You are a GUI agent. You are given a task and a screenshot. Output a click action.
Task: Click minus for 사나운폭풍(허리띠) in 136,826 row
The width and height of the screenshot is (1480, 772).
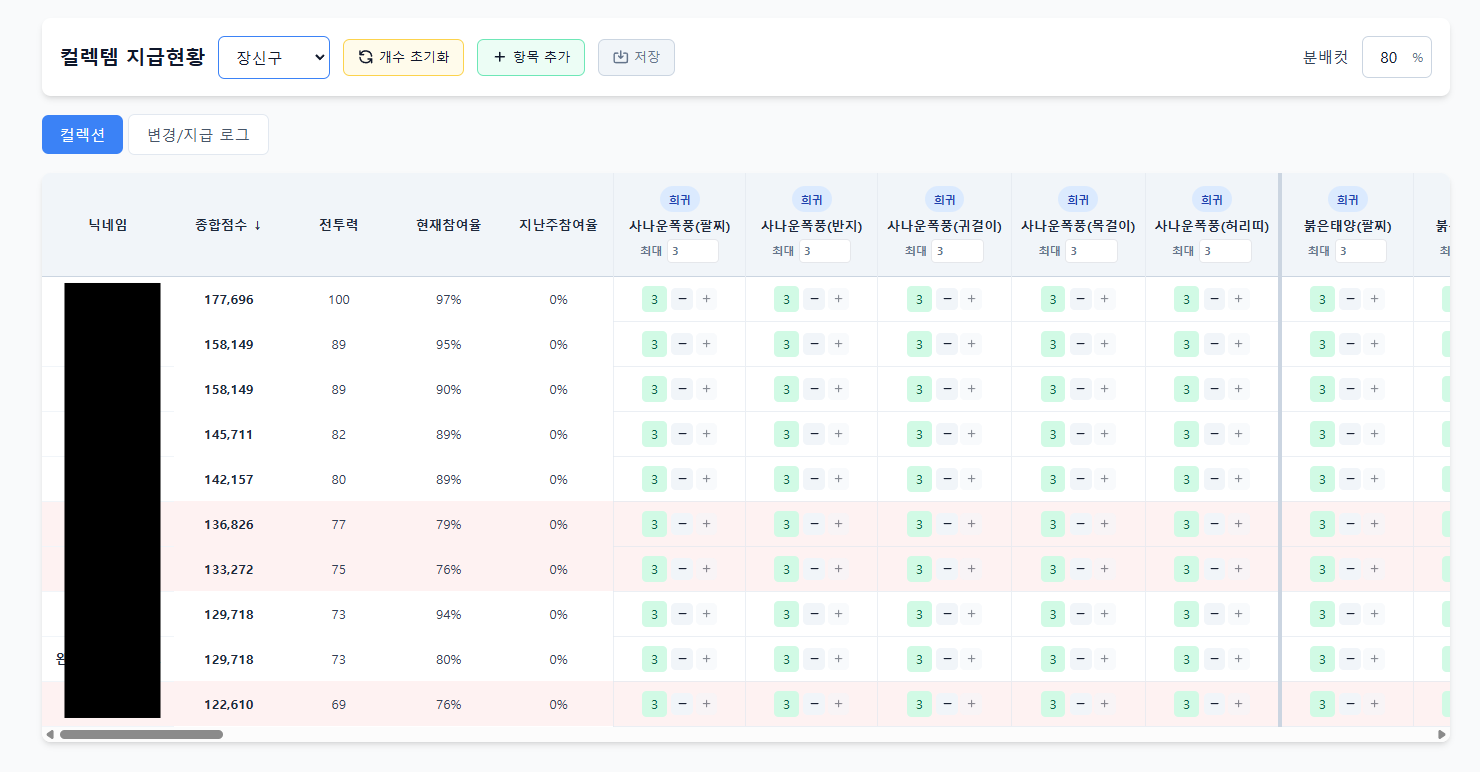(1214, 524)
